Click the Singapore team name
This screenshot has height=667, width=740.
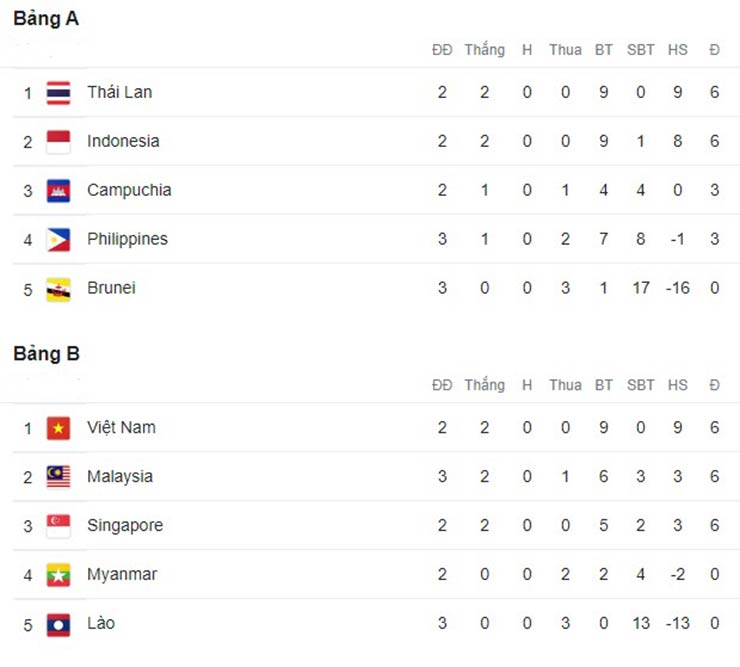(x=125, y=525)
